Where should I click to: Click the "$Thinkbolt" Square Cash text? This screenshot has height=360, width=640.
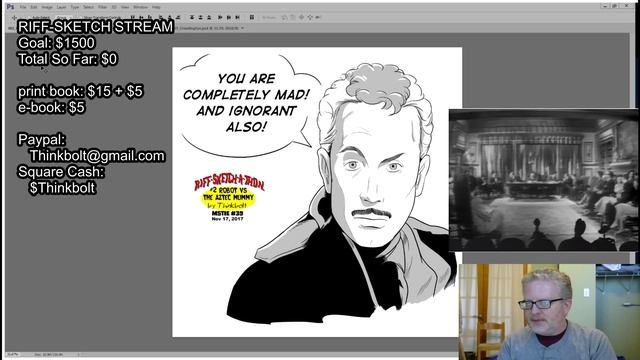point(62,188)
